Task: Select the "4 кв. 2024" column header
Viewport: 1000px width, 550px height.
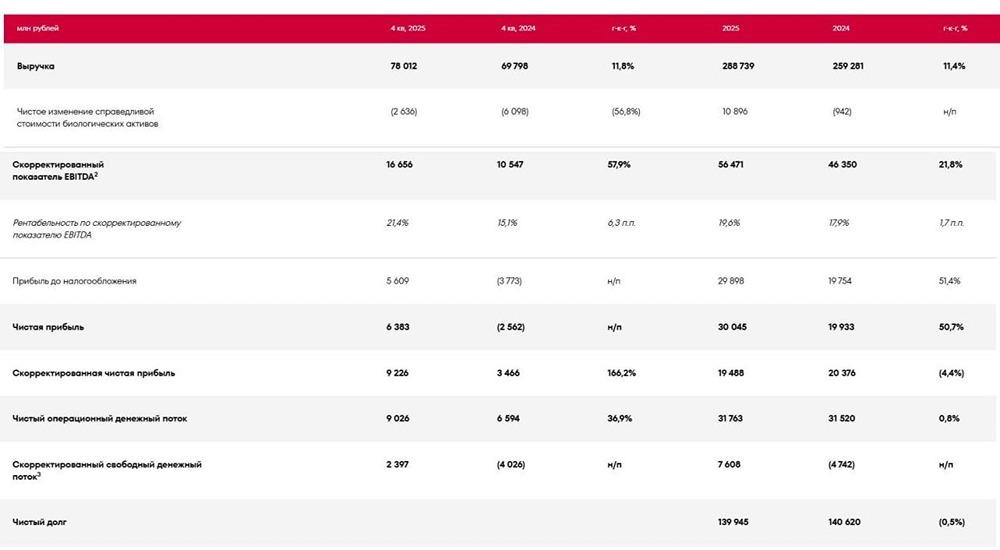Action: pyautogui.click(x=518, y=29)
